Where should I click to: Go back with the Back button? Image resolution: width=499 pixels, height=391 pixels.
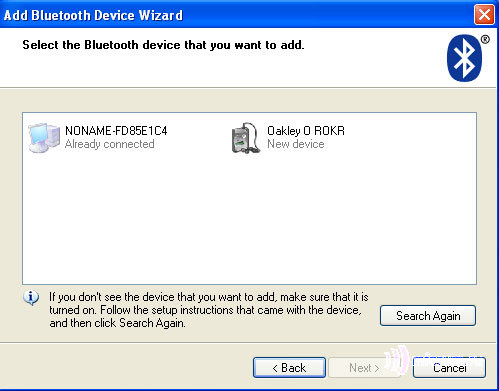(x=289, y=368)
